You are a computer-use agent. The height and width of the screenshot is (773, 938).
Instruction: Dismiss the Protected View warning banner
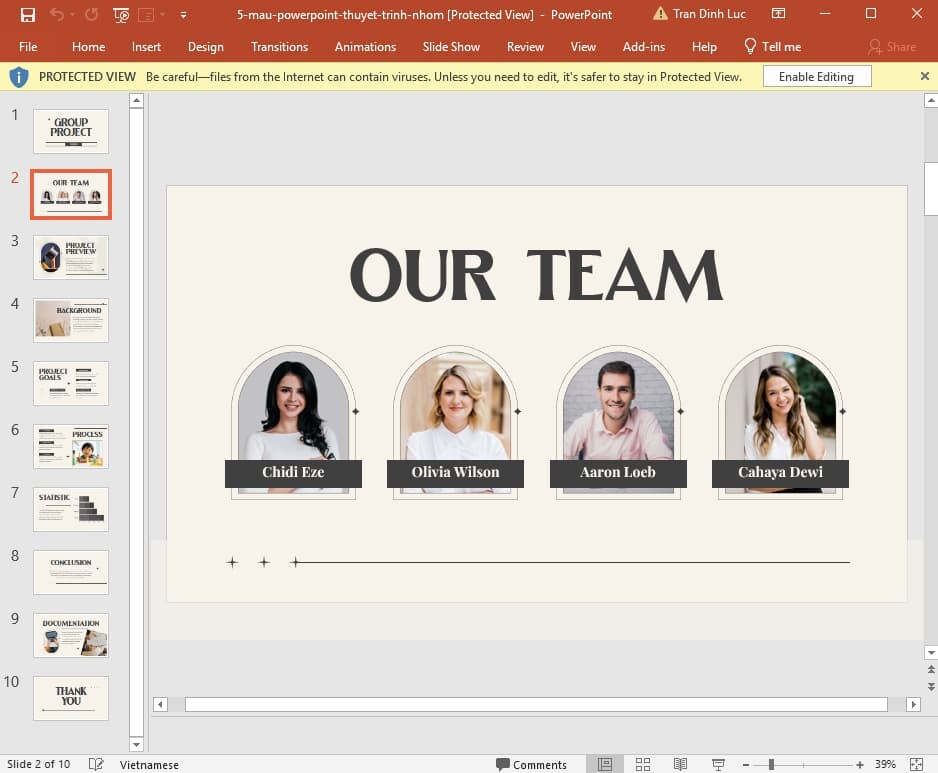pyautogui.click(x=925, y=76)
